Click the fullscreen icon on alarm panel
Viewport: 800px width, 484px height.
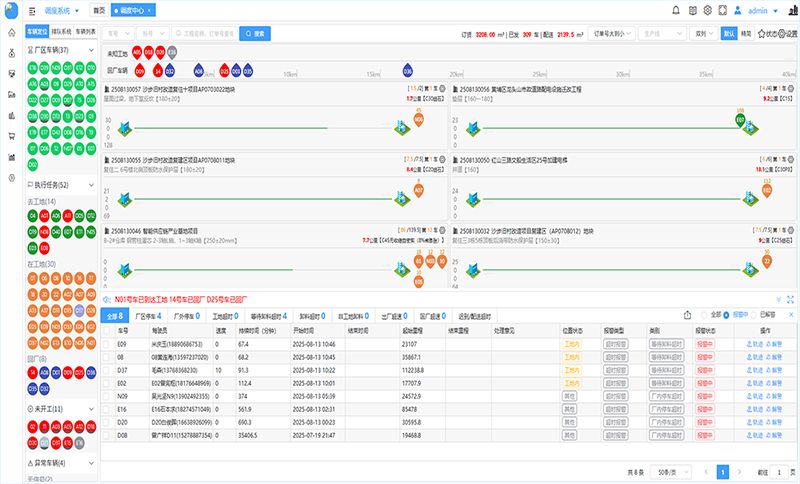click(791, 299)
